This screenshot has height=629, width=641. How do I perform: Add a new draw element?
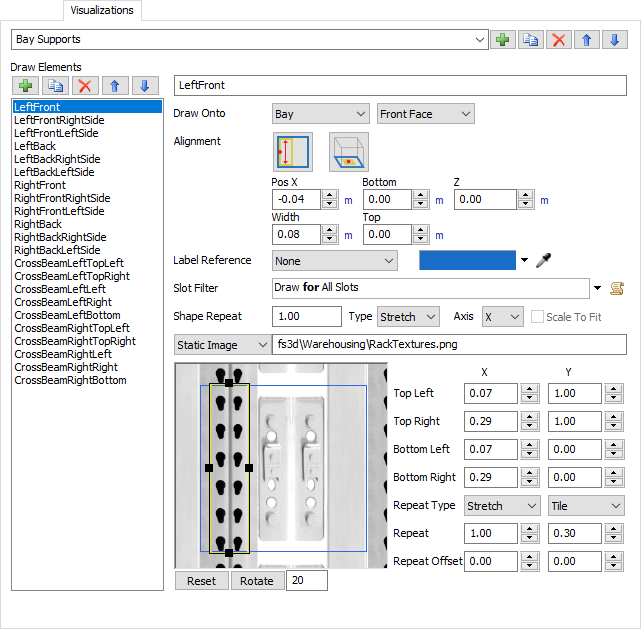(26, 86)
